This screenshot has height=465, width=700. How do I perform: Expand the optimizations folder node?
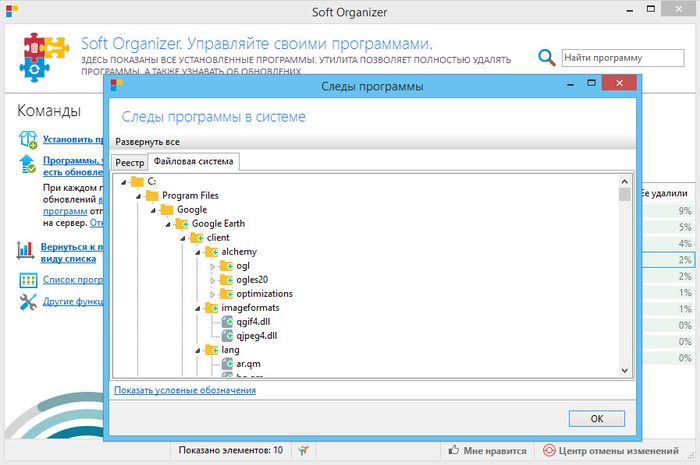pyautogui.click(x=212, y=294)
